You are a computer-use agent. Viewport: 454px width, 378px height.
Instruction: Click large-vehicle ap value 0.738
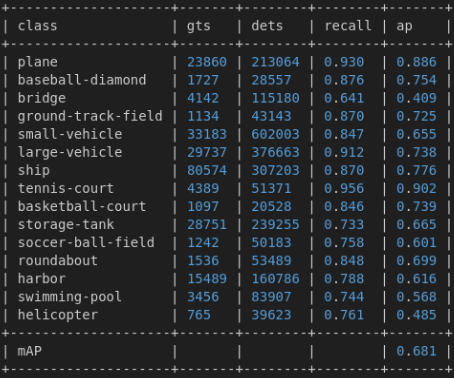point(416,152)
